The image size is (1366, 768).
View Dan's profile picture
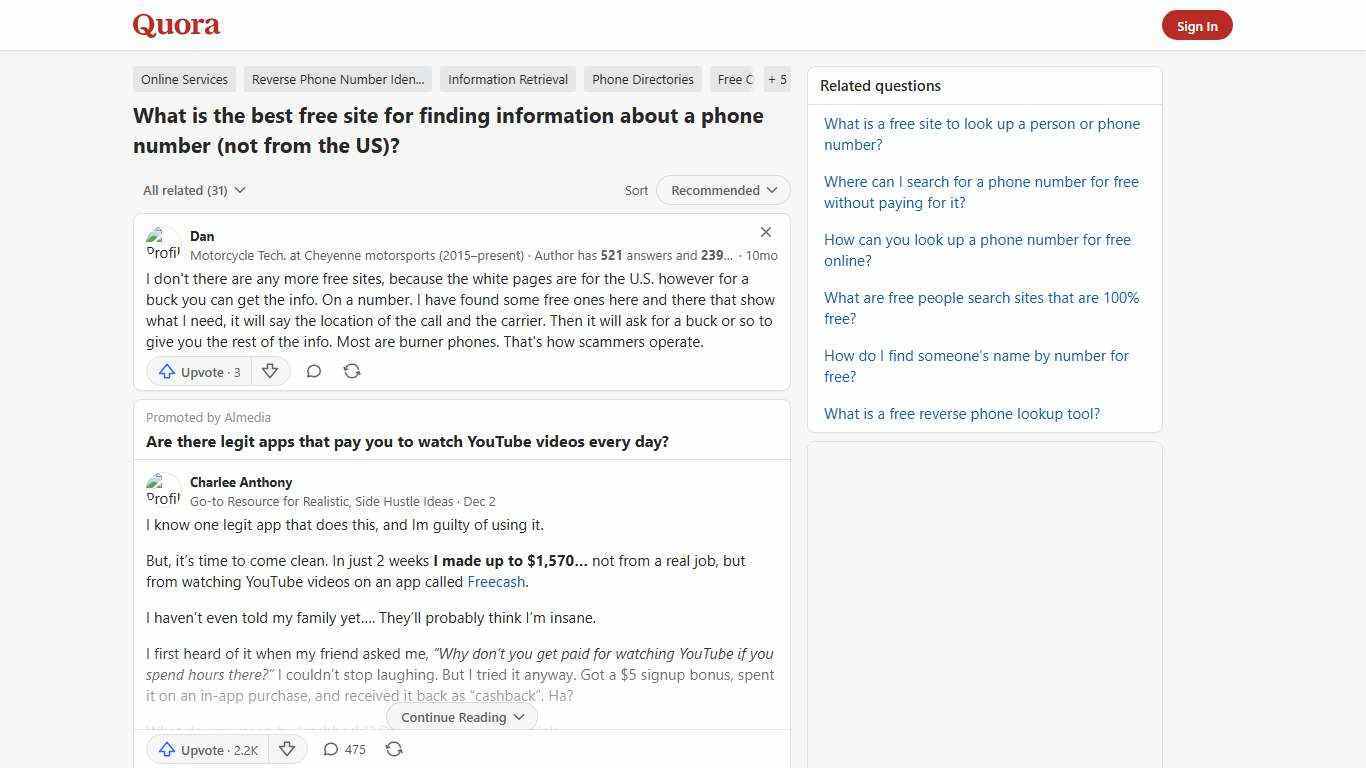click(x=163, y=245)
